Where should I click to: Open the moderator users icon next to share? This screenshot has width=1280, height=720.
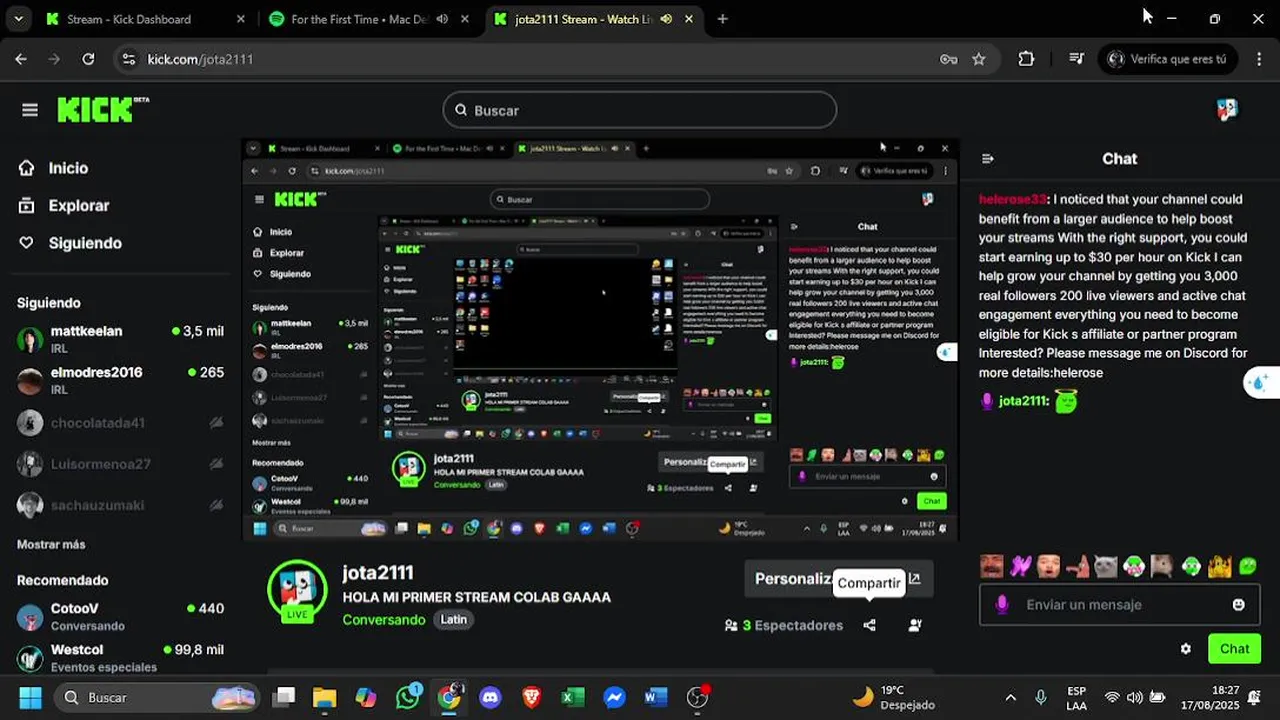pos(915,625)
